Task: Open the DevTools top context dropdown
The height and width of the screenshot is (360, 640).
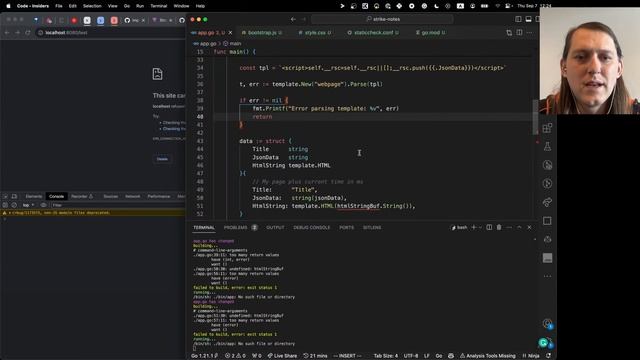Action: [x=28, y=205]
